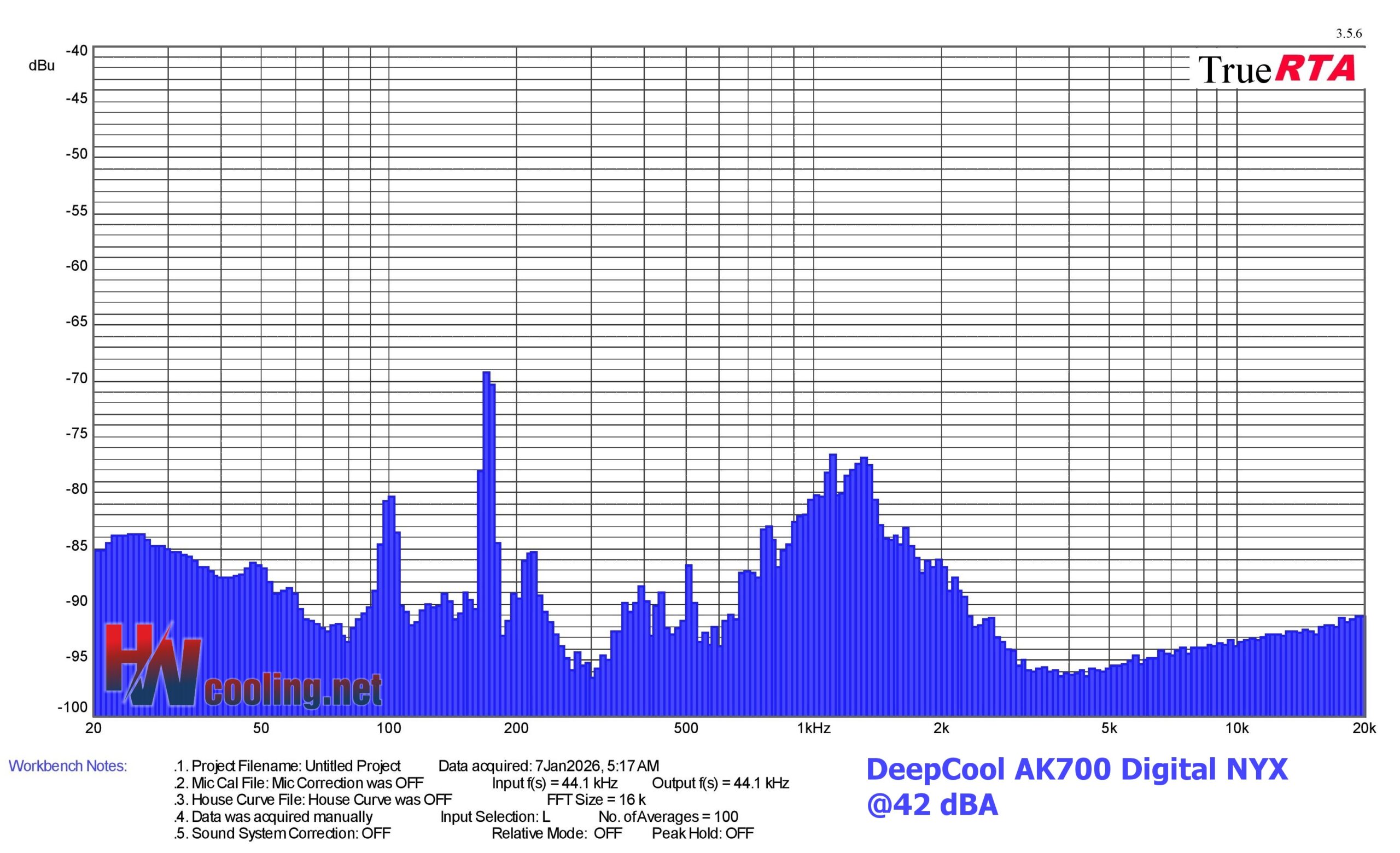Click the FFT Size = 16 k text

coord(596,799)
